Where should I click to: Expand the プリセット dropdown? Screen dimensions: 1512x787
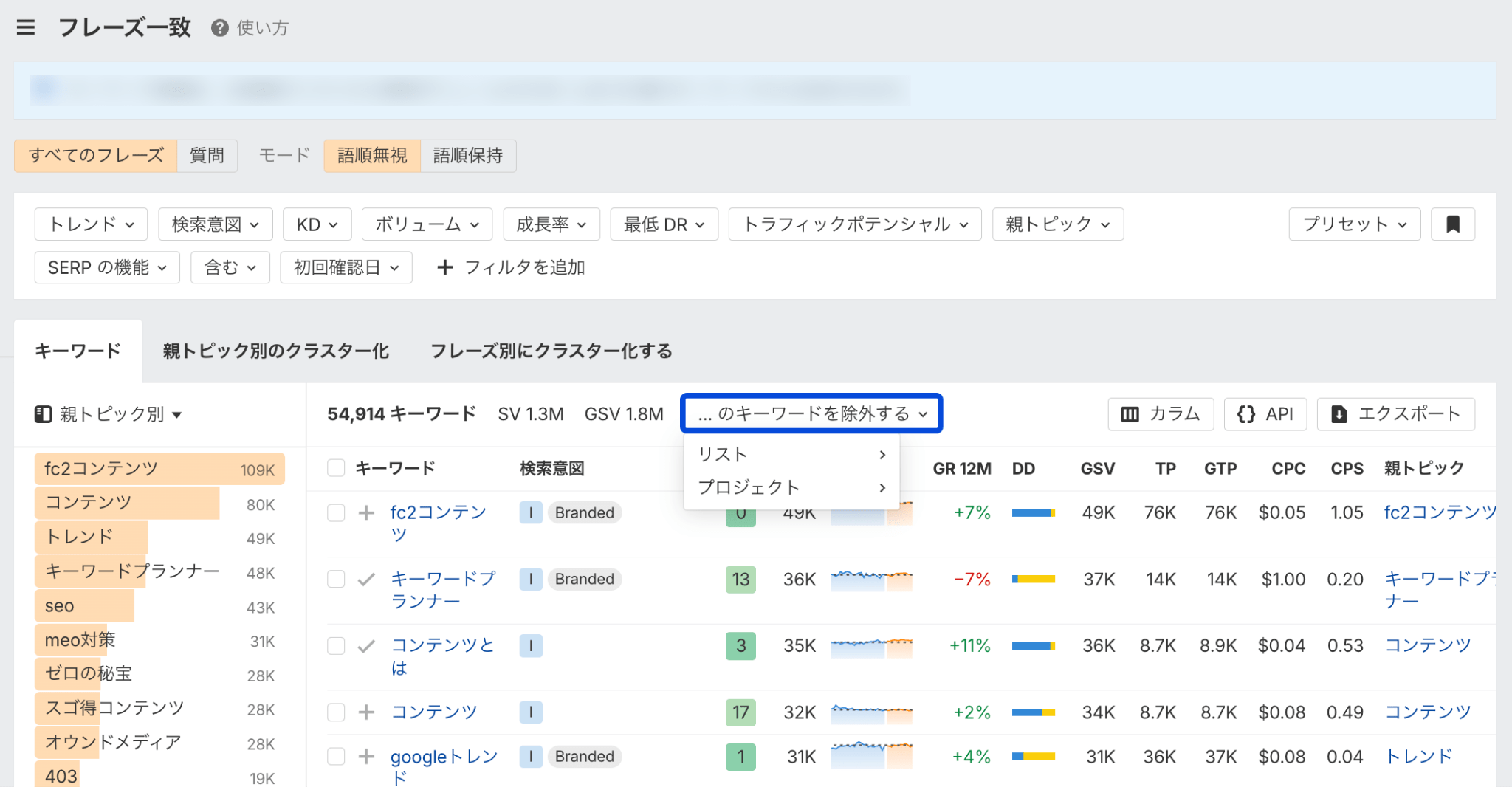click(1354, 224)
